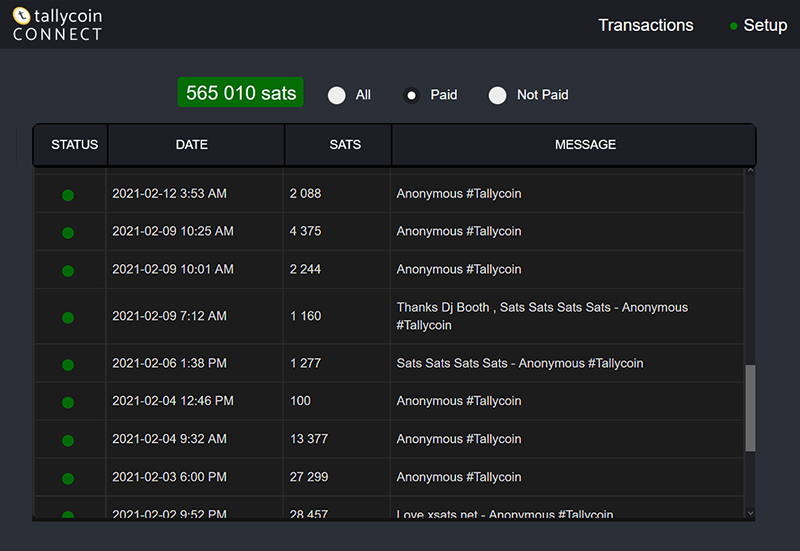This screenshot has width=800, height=551.
Task: Select date 2021-02-06 1:38 PM
Action: pos(169,363)
